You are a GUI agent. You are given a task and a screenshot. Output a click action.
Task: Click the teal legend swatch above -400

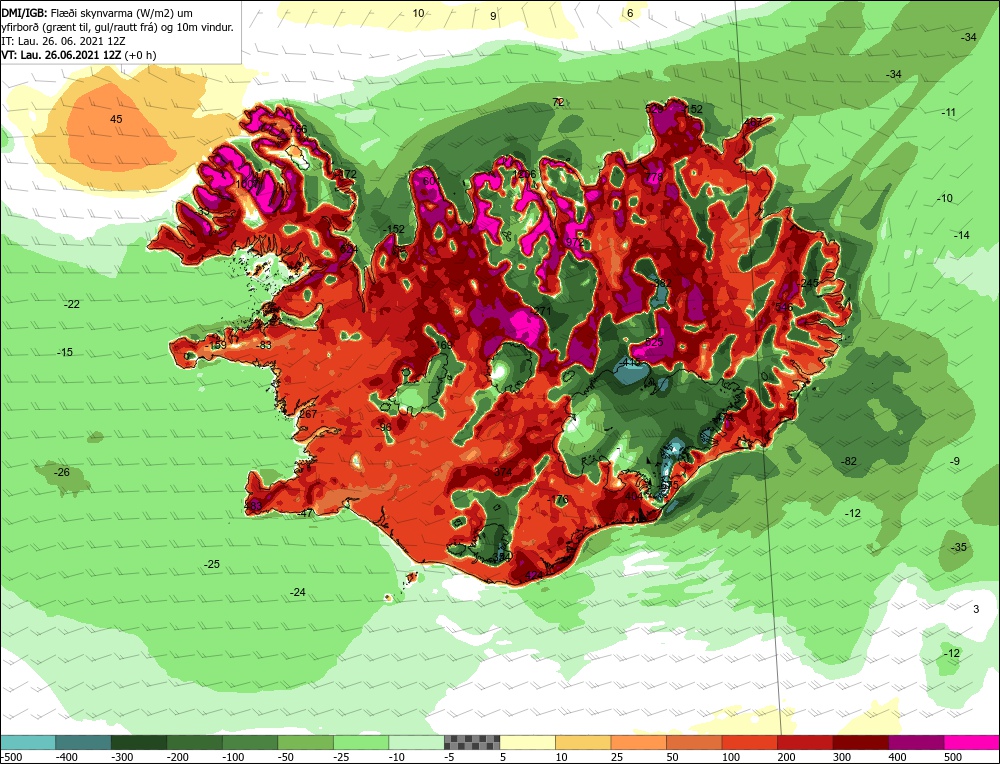(x=83, y=742)
